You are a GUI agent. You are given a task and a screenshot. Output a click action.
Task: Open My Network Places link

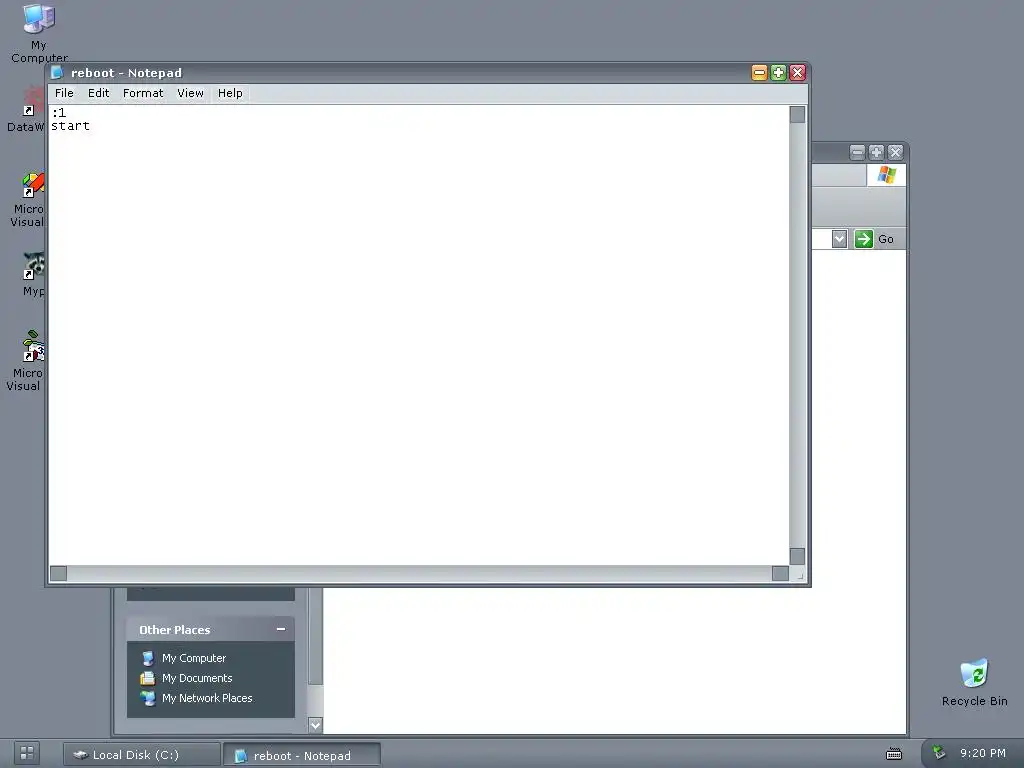tap(206, 698)
